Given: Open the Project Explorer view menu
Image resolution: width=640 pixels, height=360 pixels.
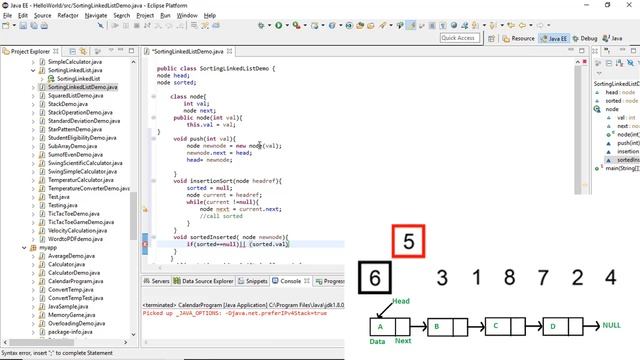Looking at the screenshot, I should click(x=111, y=51).
